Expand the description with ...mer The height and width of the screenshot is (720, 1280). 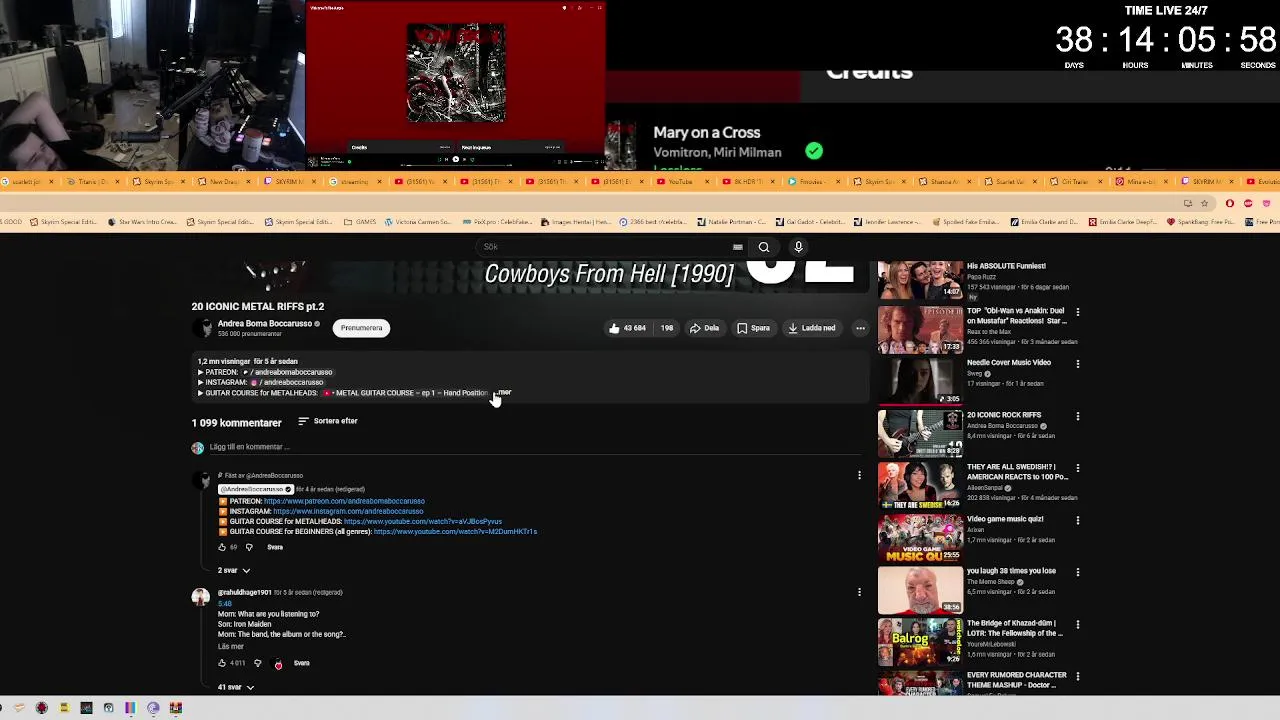click(504, 392)
